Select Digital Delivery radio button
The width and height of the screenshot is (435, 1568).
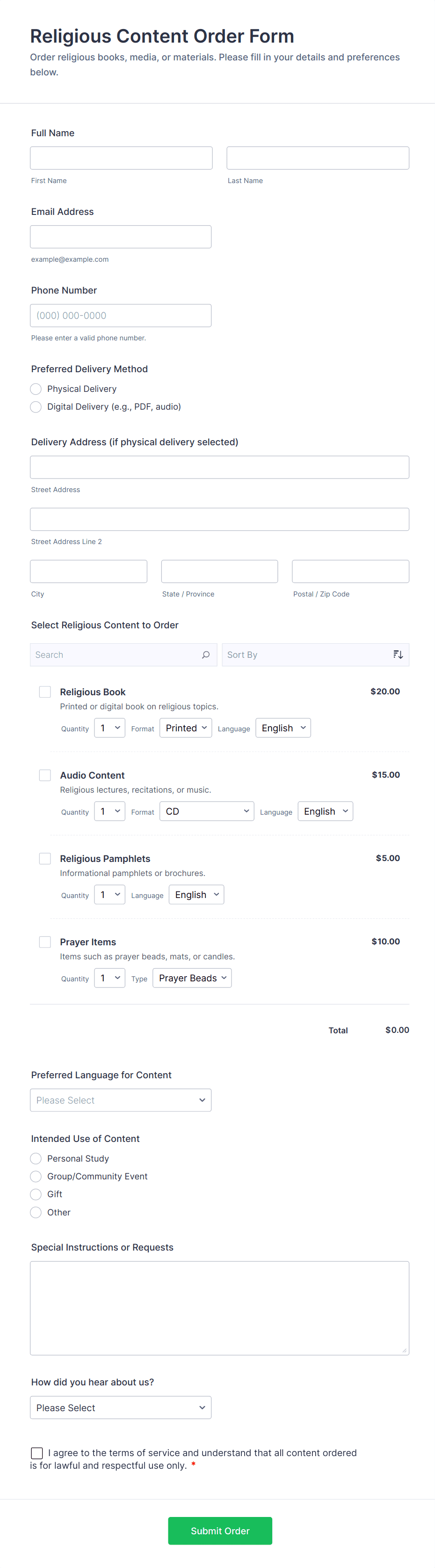(36, 406)
